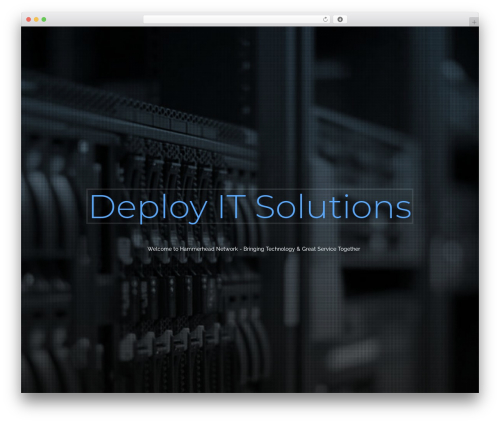Open a new tab with plus button

(x=474, y=22)
